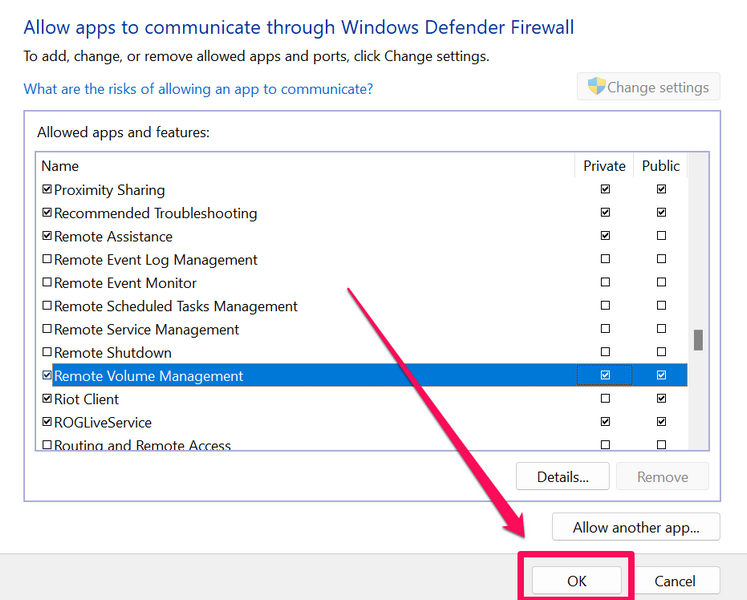Click the Public column header
Screen dimensions: 747x600
pyautogui.click(x=660, y=166)
